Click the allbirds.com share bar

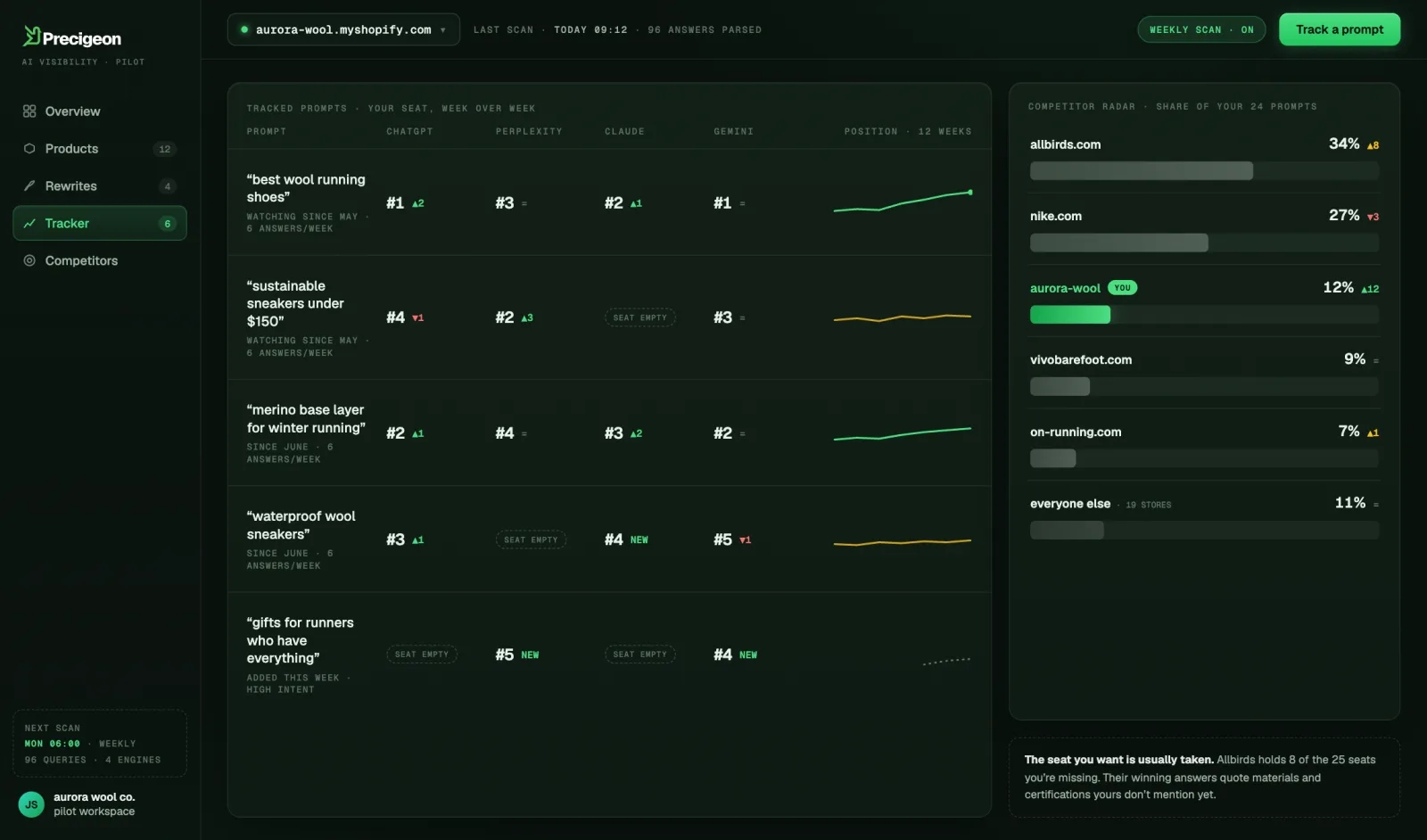(1204, 171)
